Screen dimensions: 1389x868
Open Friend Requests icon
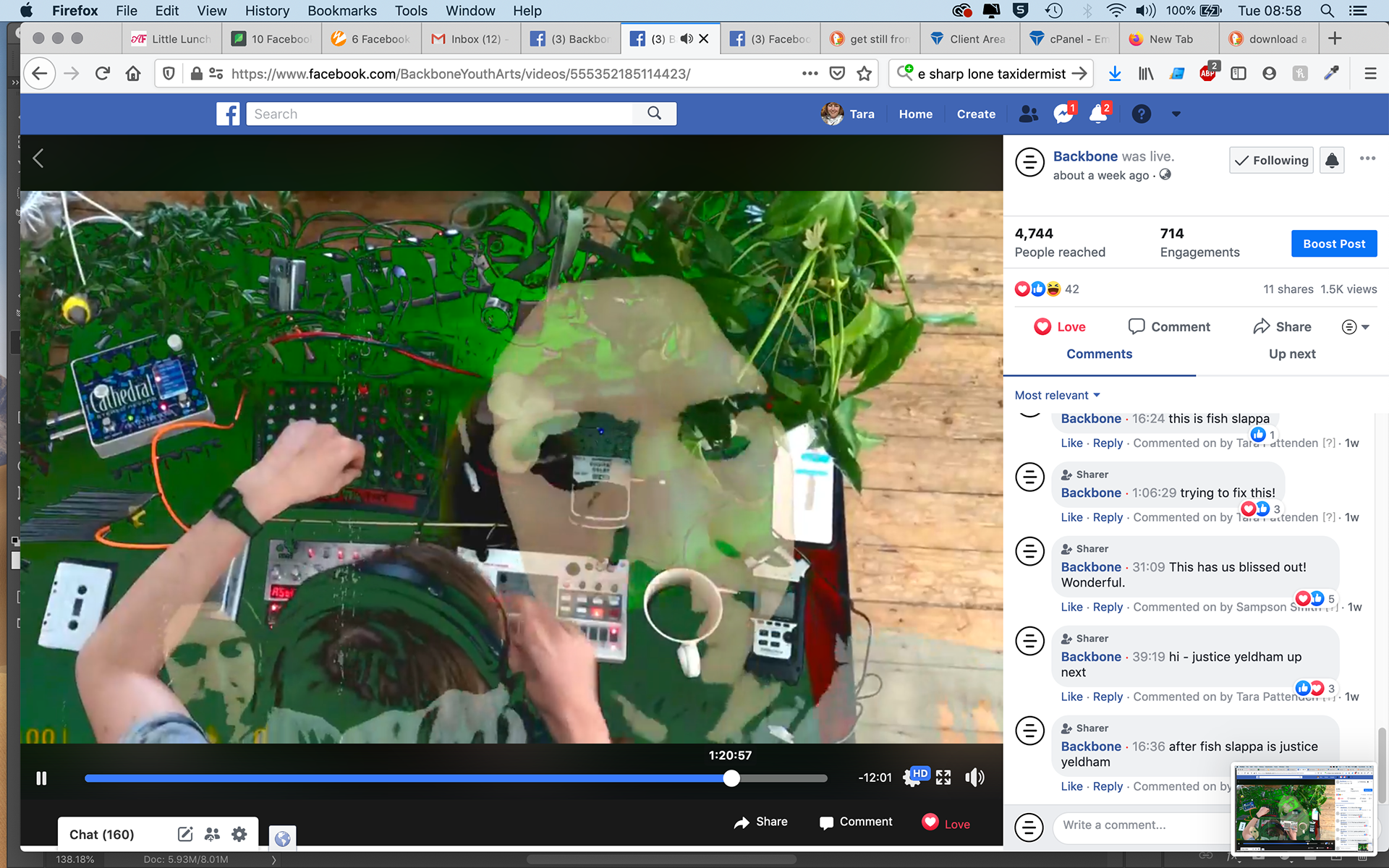pos(1028,114)
